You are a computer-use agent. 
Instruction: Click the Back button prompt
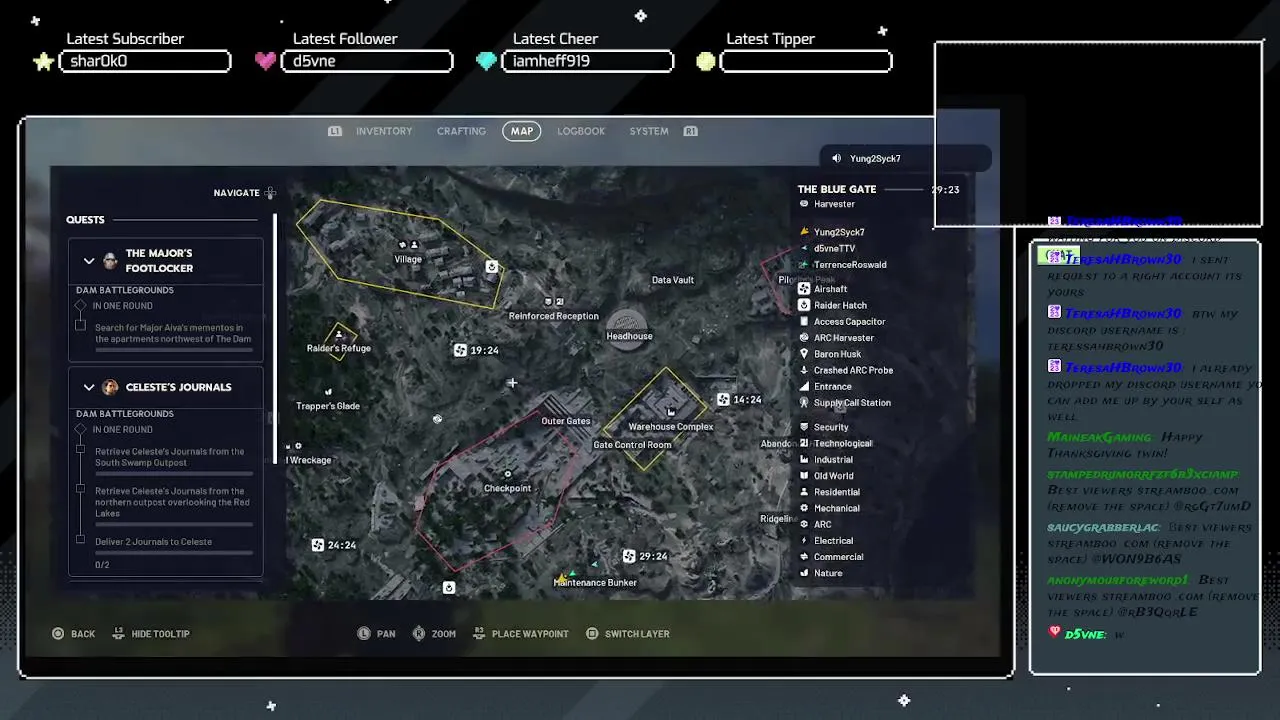coord(74,634)
